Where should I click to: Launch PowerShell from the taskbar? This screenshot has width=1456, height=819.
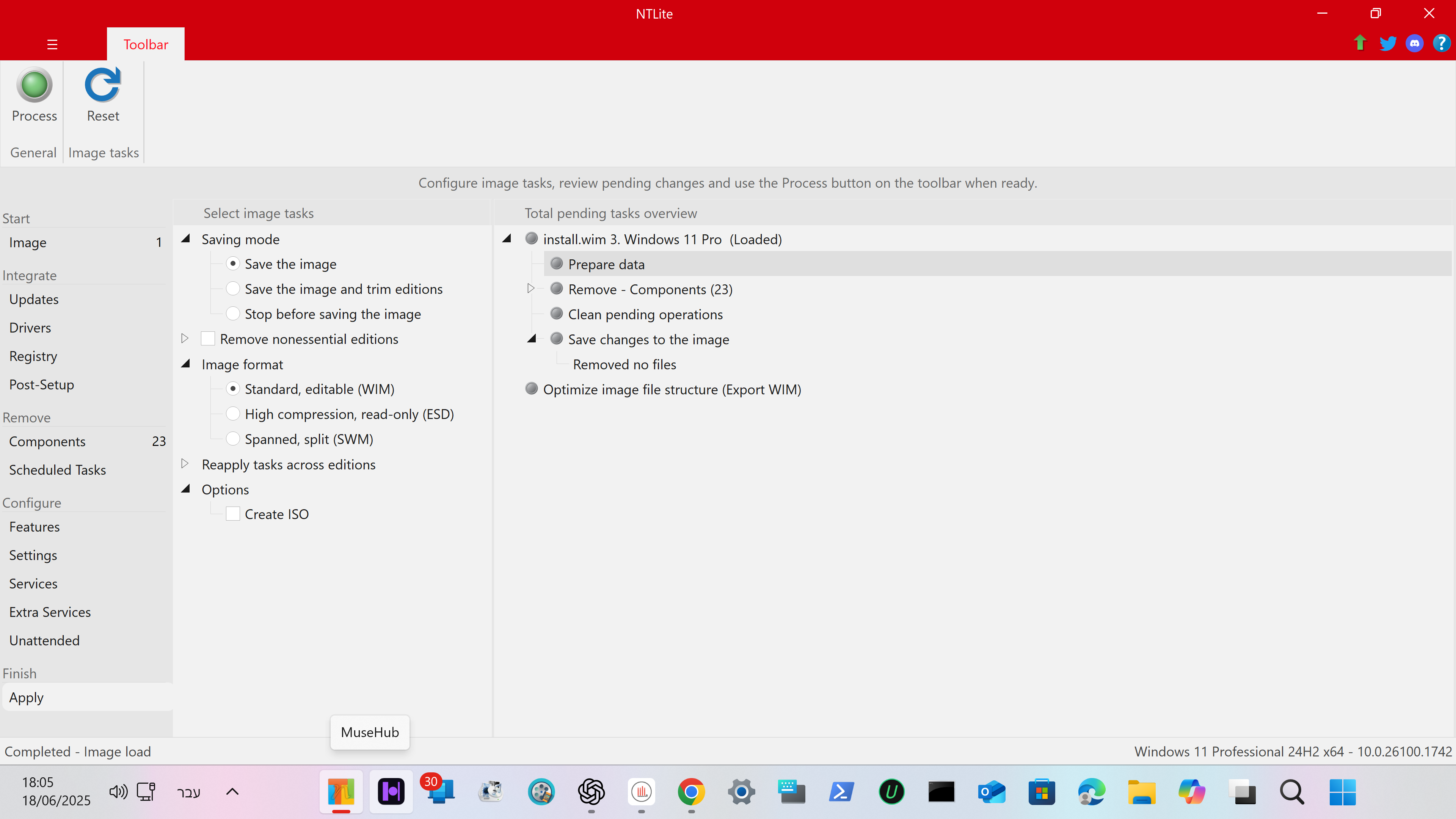(x=842, y=792)
